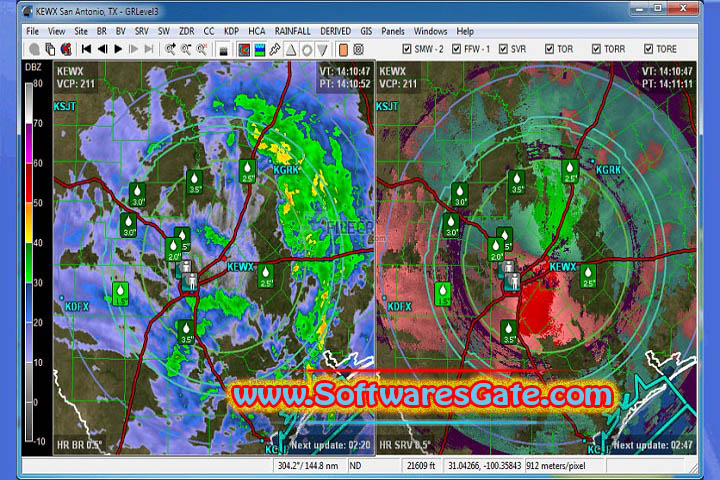Open the View menu

[56, 31]
